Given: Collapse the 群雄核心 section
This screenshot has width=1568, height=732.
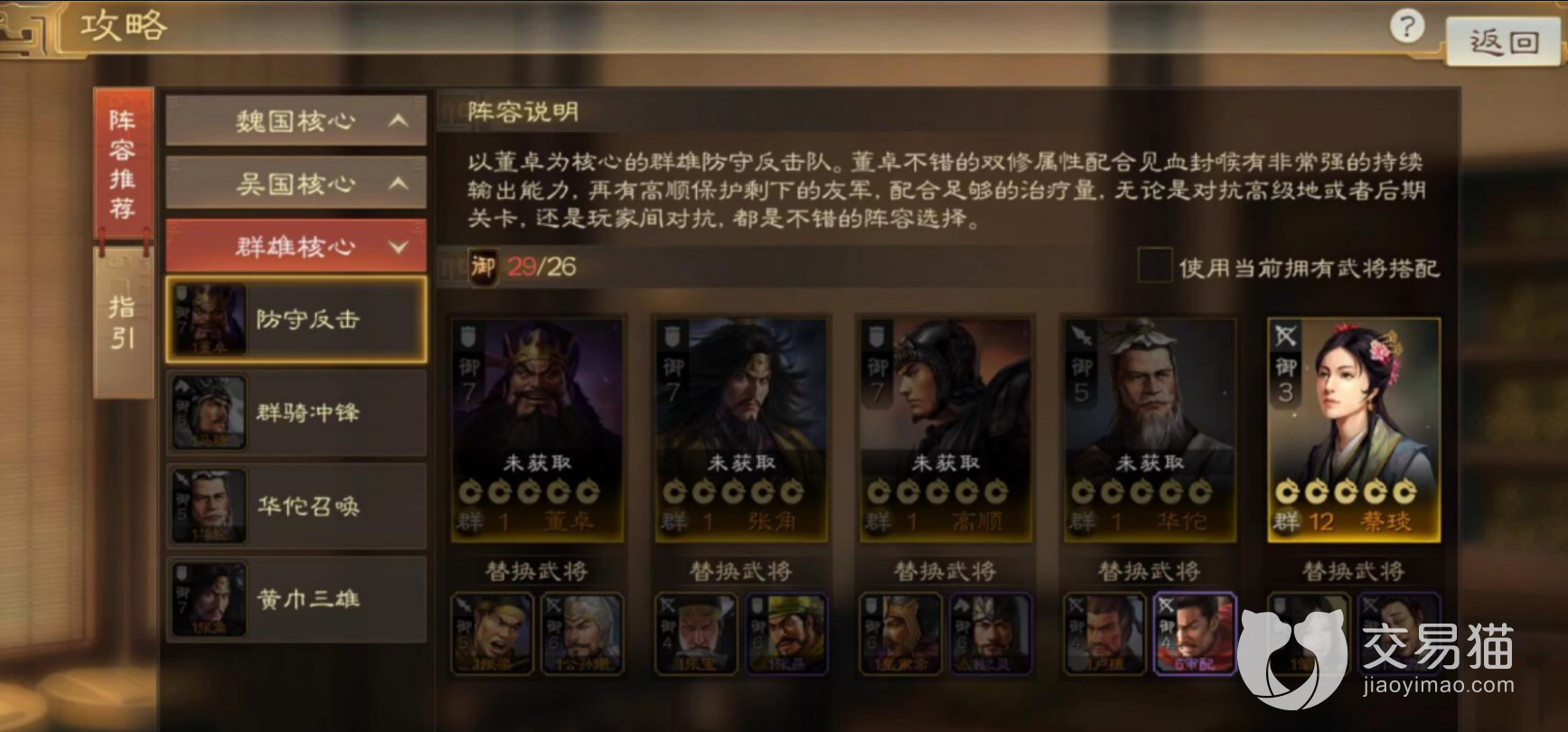Looking at the screenshot, I should pyautogui.click(x=296, y=246).
